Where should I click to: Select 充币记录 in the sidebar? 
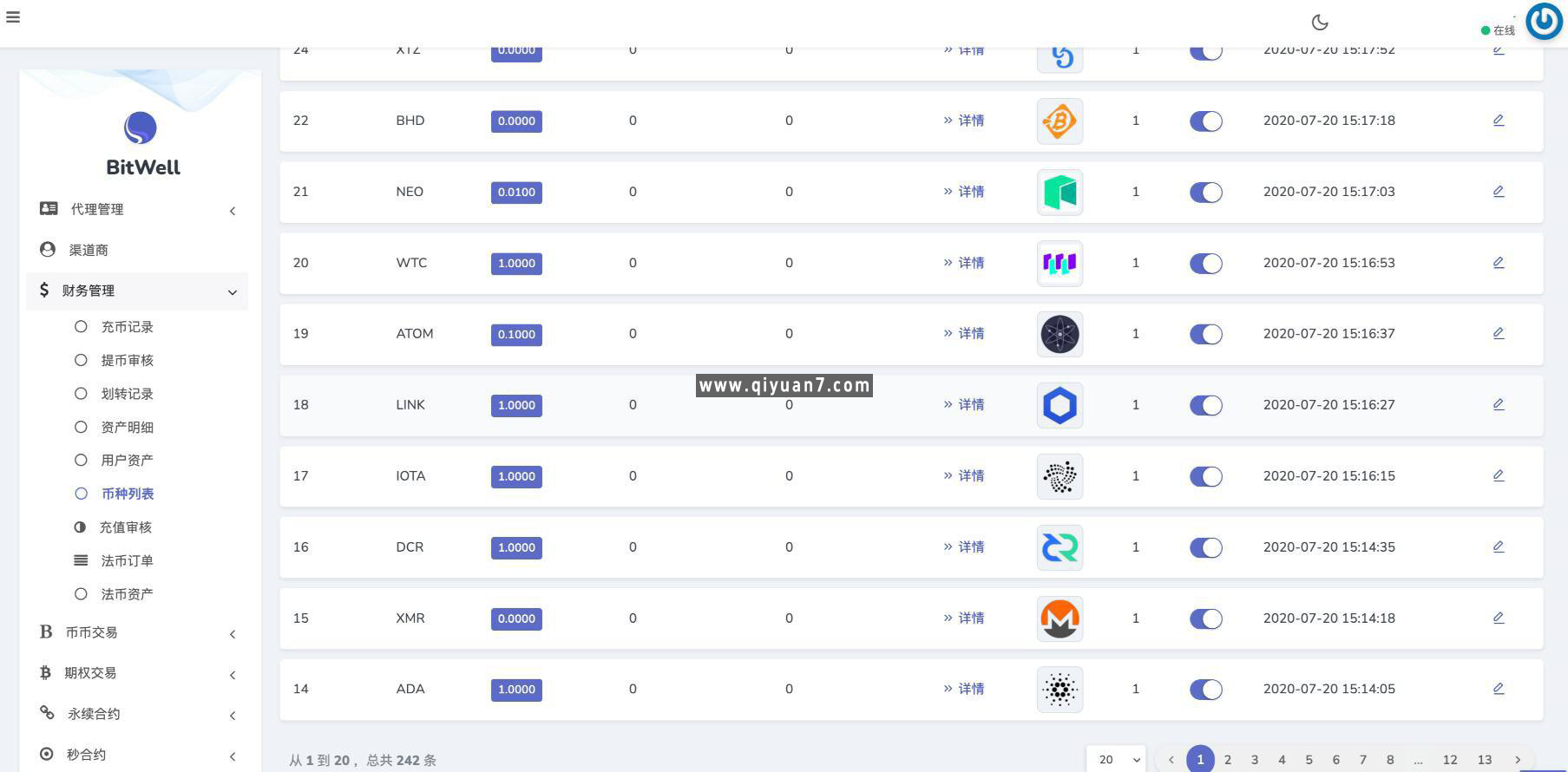127,327
